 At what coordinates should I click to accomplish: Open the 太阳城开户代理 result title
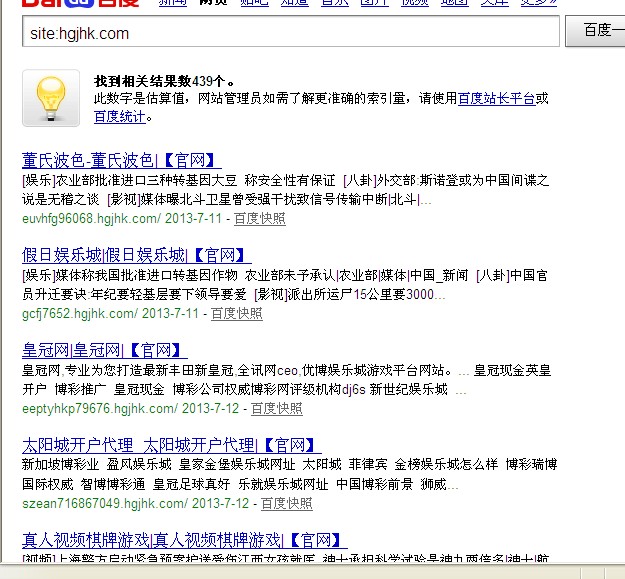point(172,445)
